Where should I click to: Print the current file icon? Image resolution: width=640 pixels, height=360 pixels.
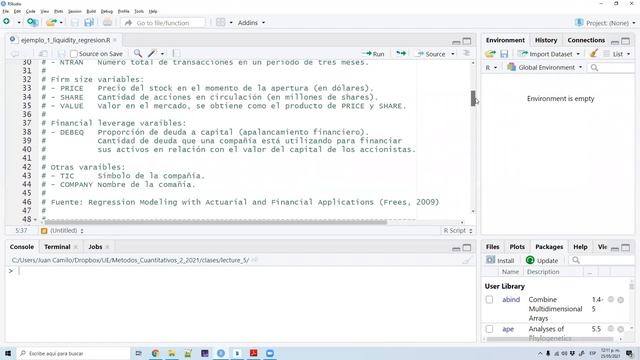[x=107, y=22]
